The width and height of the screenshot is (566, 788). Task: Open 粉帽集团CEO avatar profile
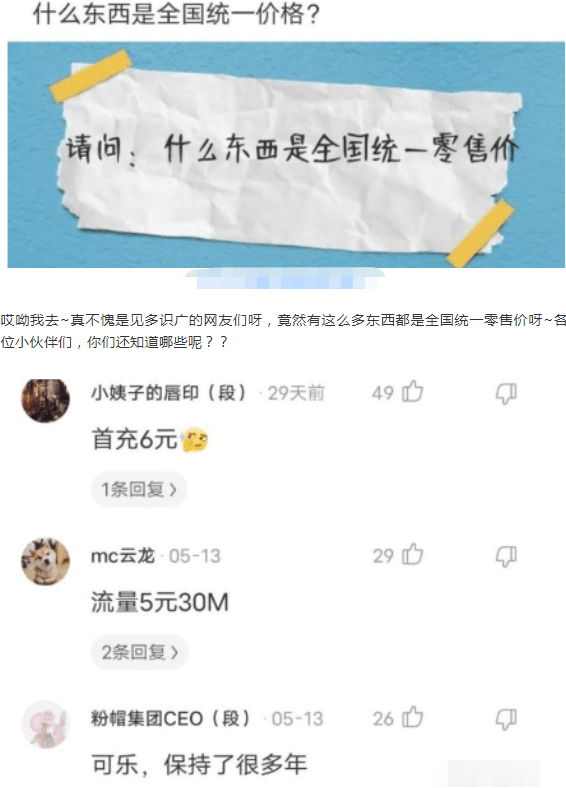click(45, 724)
